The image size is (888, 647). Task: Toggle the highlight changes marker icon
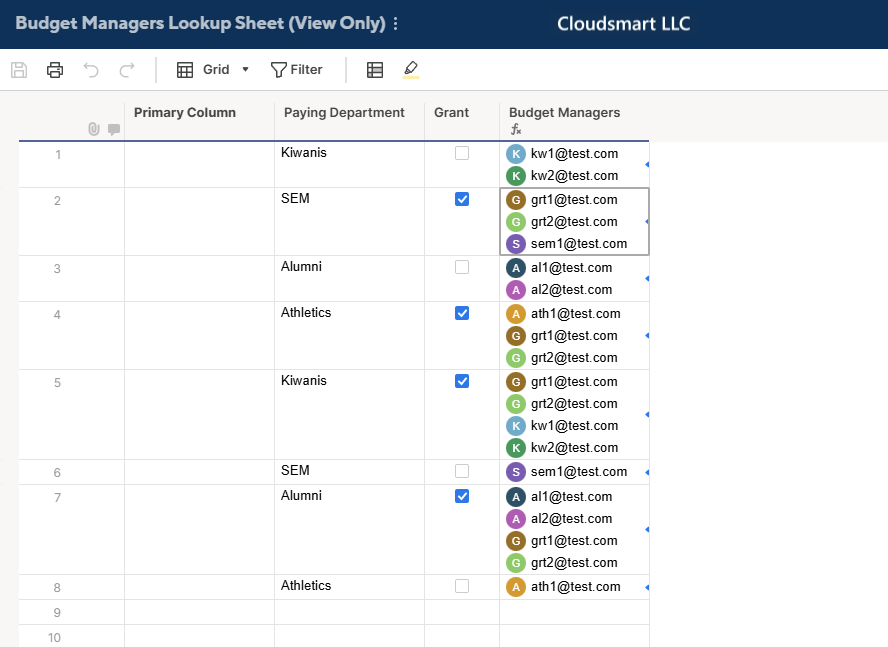[x=411, y=70]
